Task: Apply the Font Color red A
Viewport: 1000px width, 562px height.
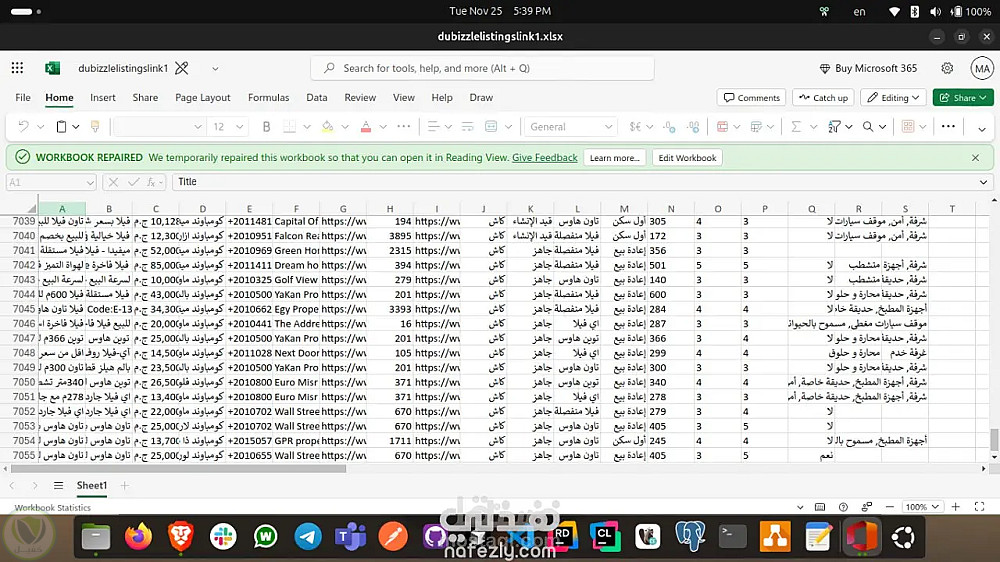Action: tap(366, 126)
